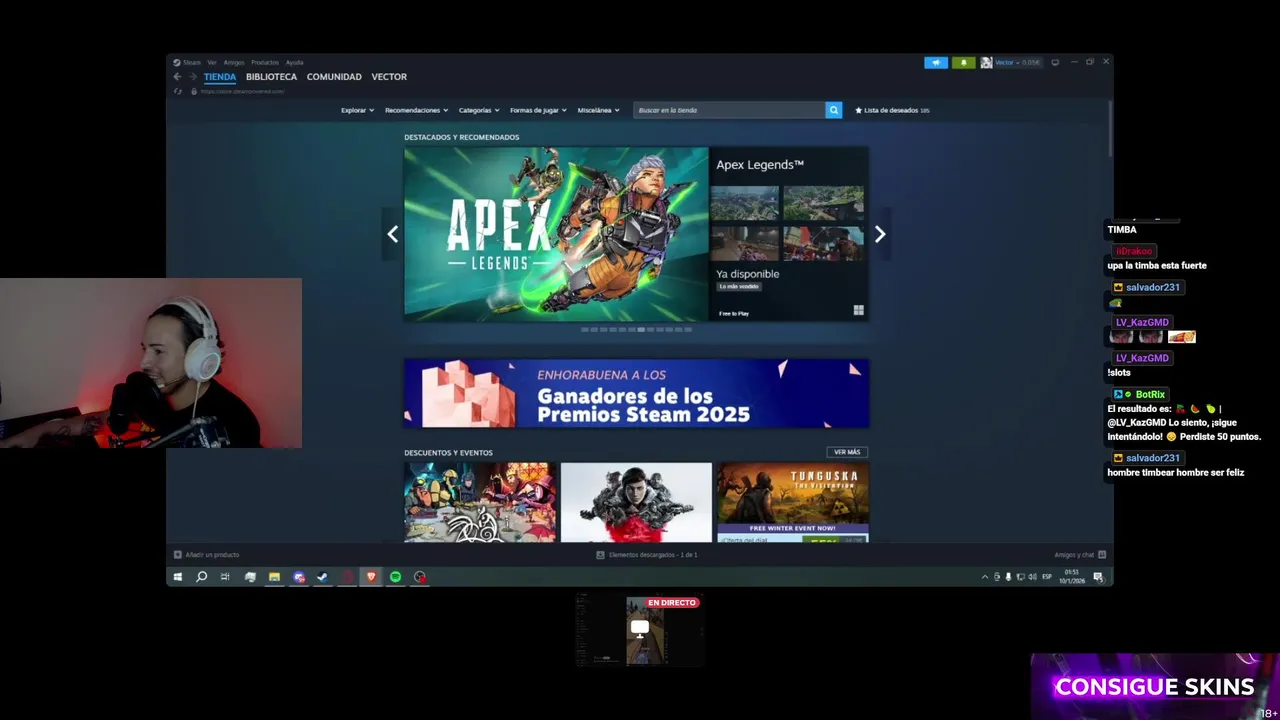Expand the Categorías dropdown
The width and height of the screenshot is (1280, 720).
coord(479,110)
